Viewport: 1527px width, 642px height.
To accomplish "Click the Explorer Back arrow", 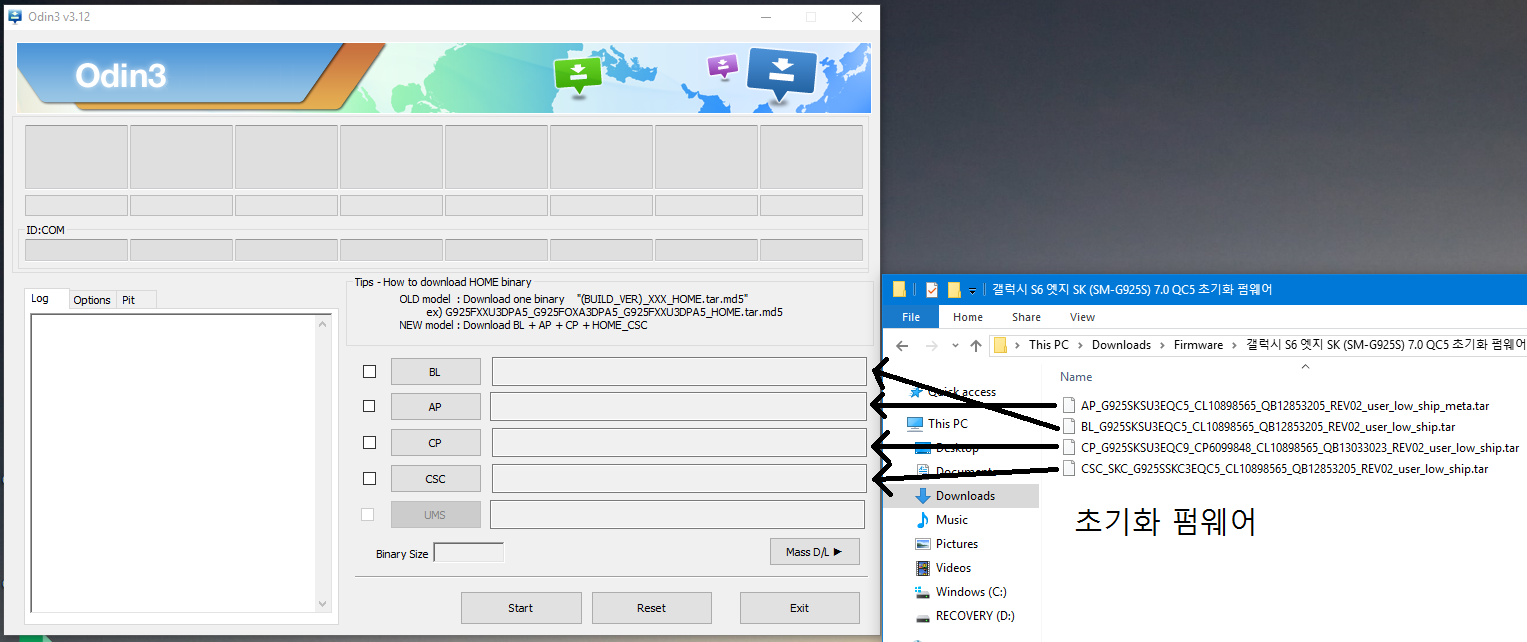I will point(902,345).
